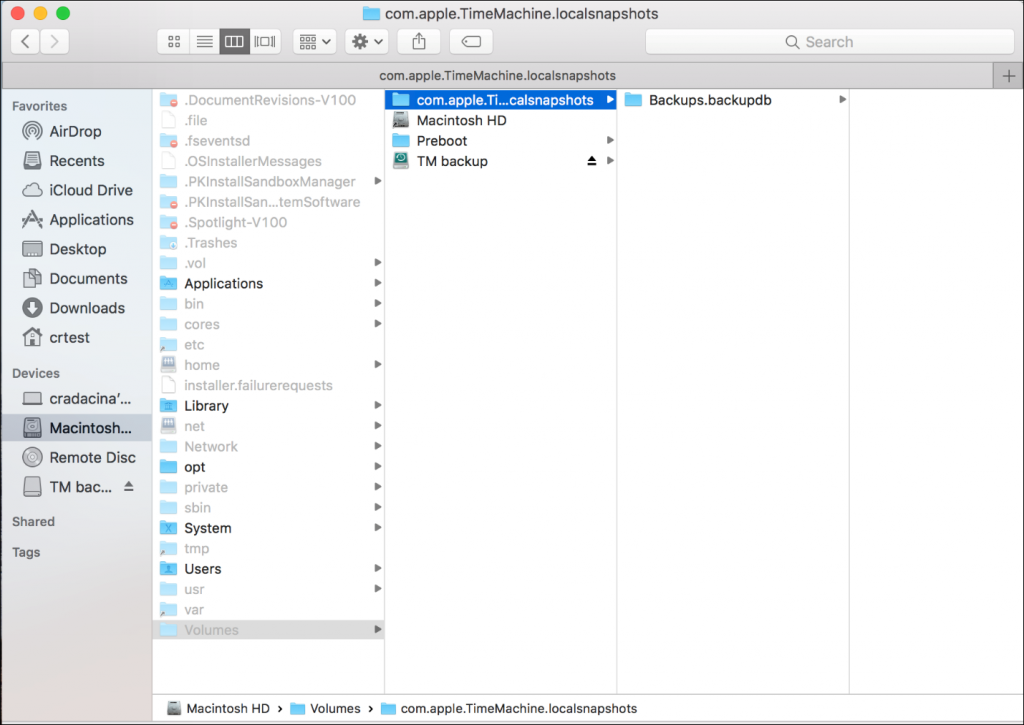Expand .PKInstallSandboxManager folder arrow
This screenshot has width=1024, height=725.
click(x=377, y=181)
